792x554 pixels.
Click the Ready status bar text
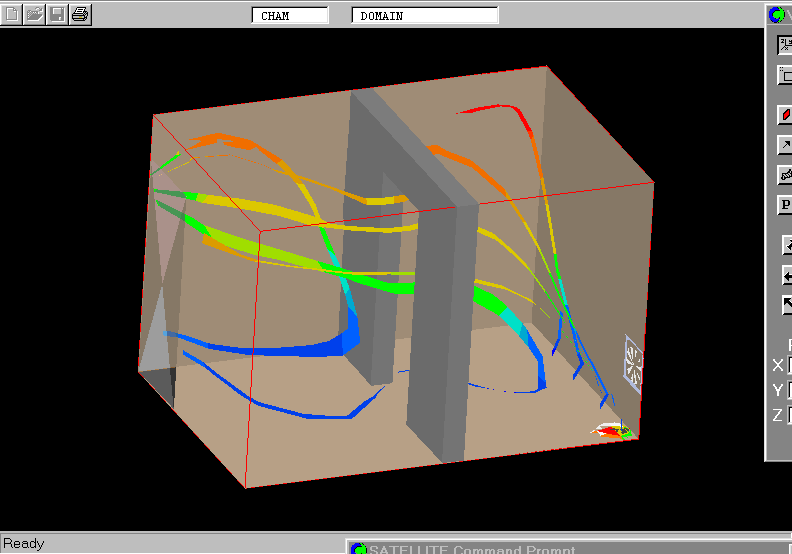[24, 544]
